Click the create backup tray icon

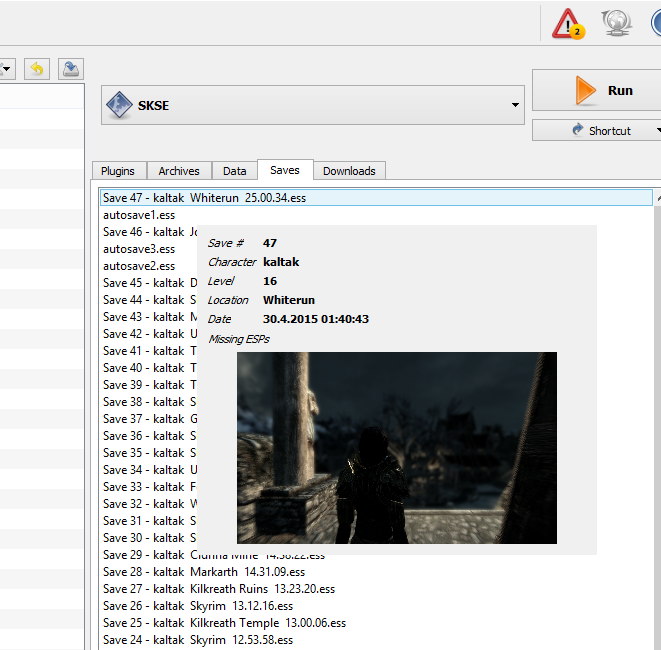click(71, 69)
